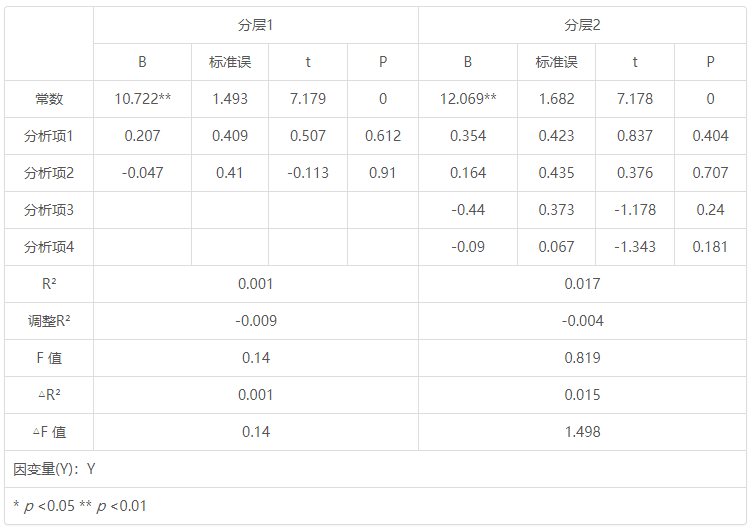This screenshot has height=532, width=752.
Task: Select the 常数 row label
Action: click(x=49, y=99)
